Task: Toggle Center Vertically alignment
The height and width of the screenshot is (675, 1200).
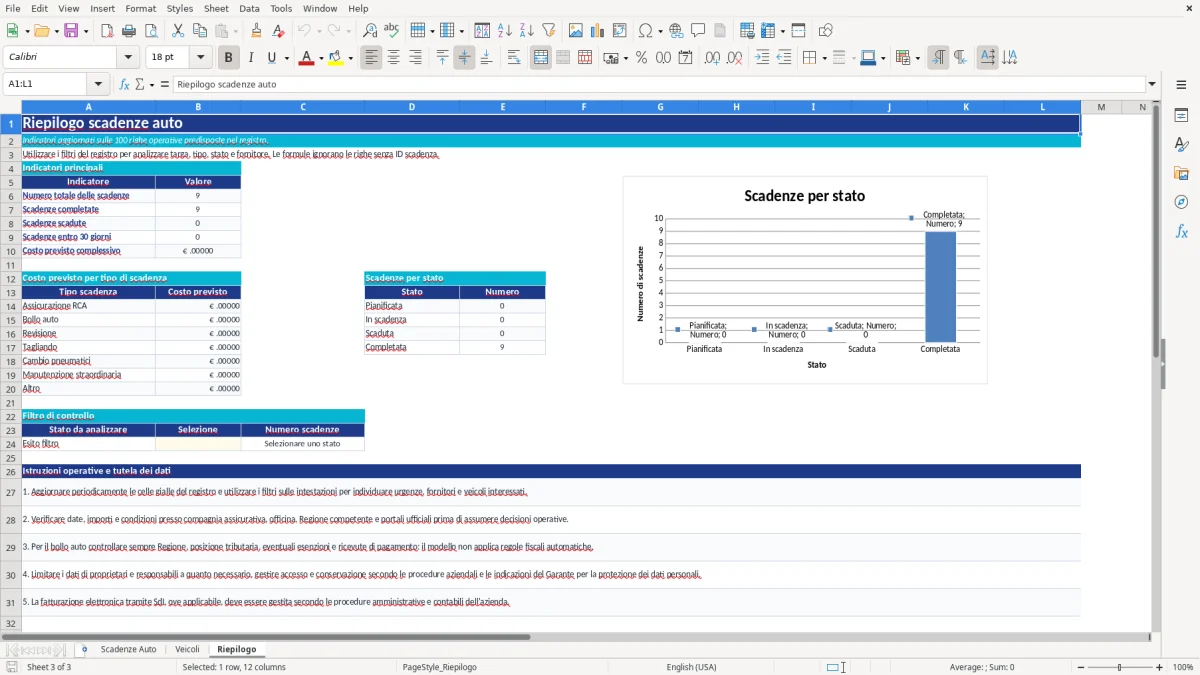Action: [464, 58]
